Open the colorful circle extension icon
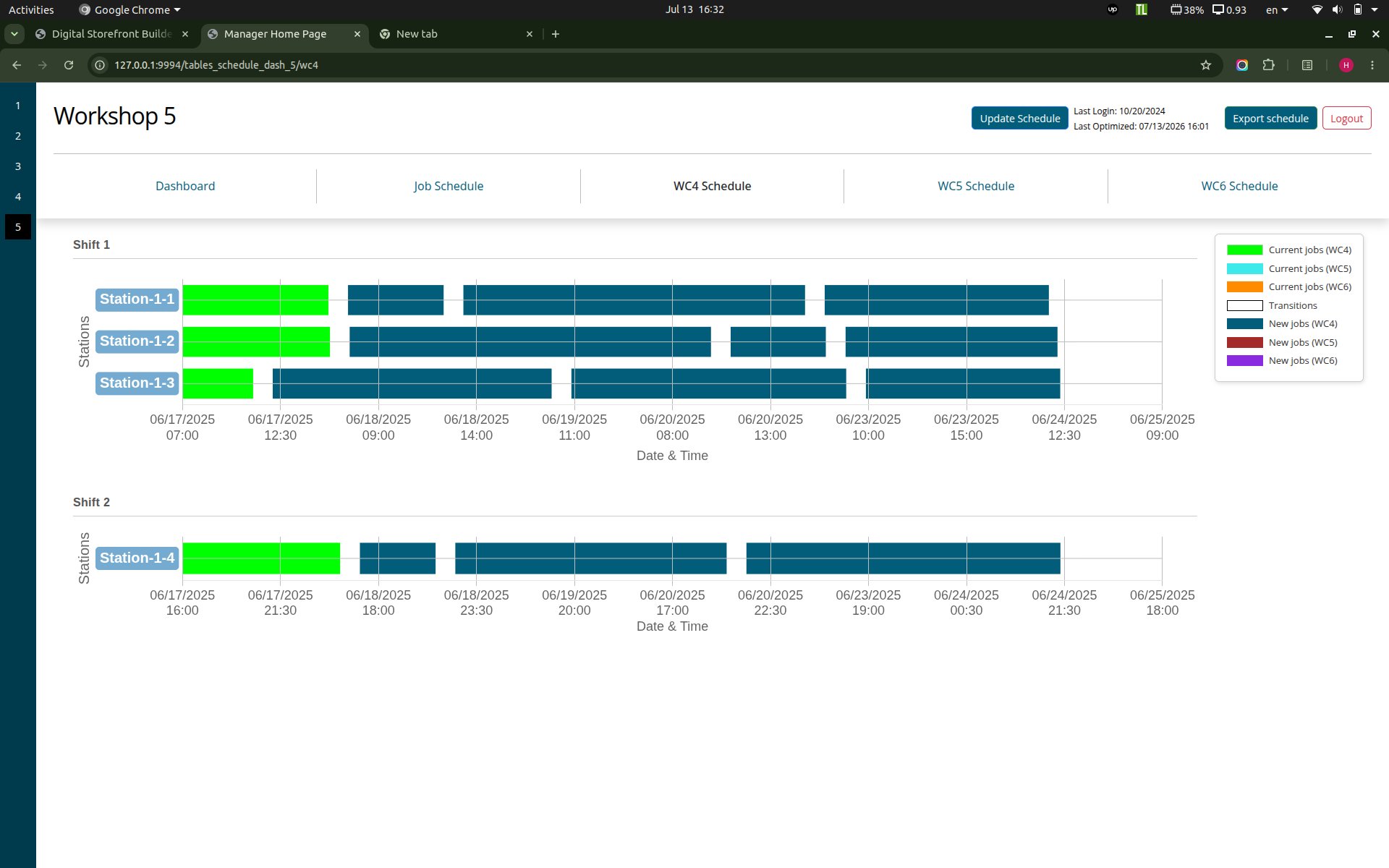The height and width of the screenshot is (868, 1389). pos(1242,65)
